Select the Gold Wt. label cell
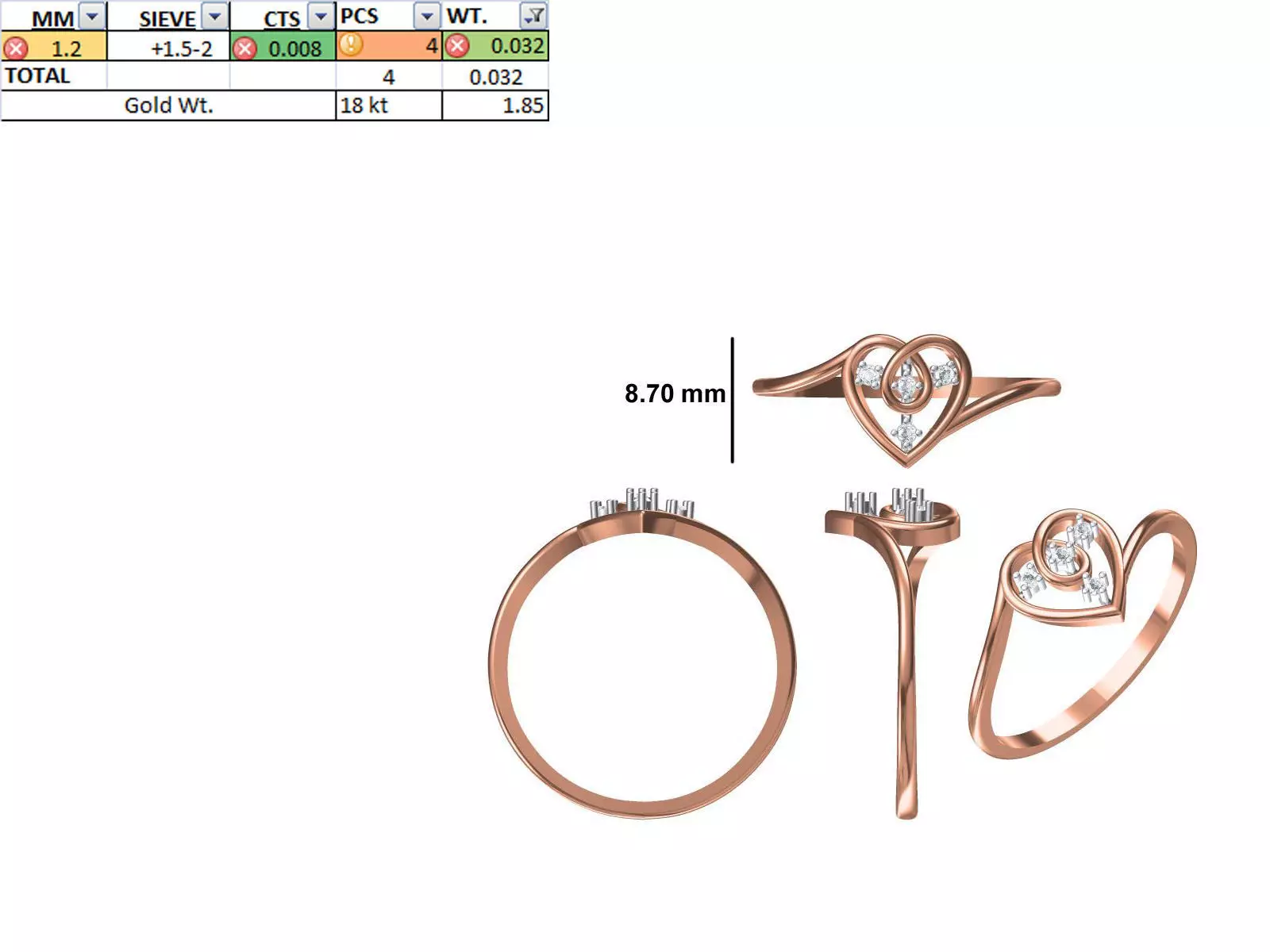Screen dimensions: 1270x952 [168, 106]
